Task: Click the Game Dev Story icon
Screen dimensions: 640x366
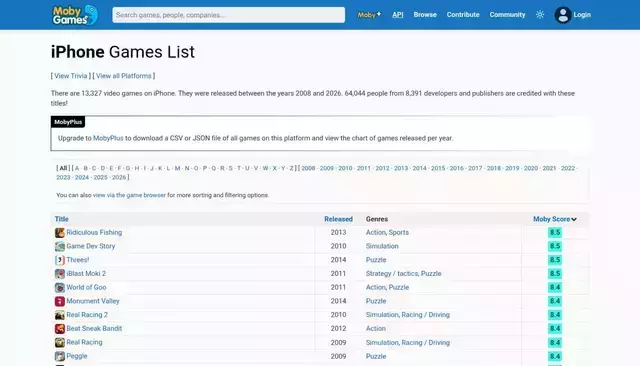Action: tap(60, 246)
